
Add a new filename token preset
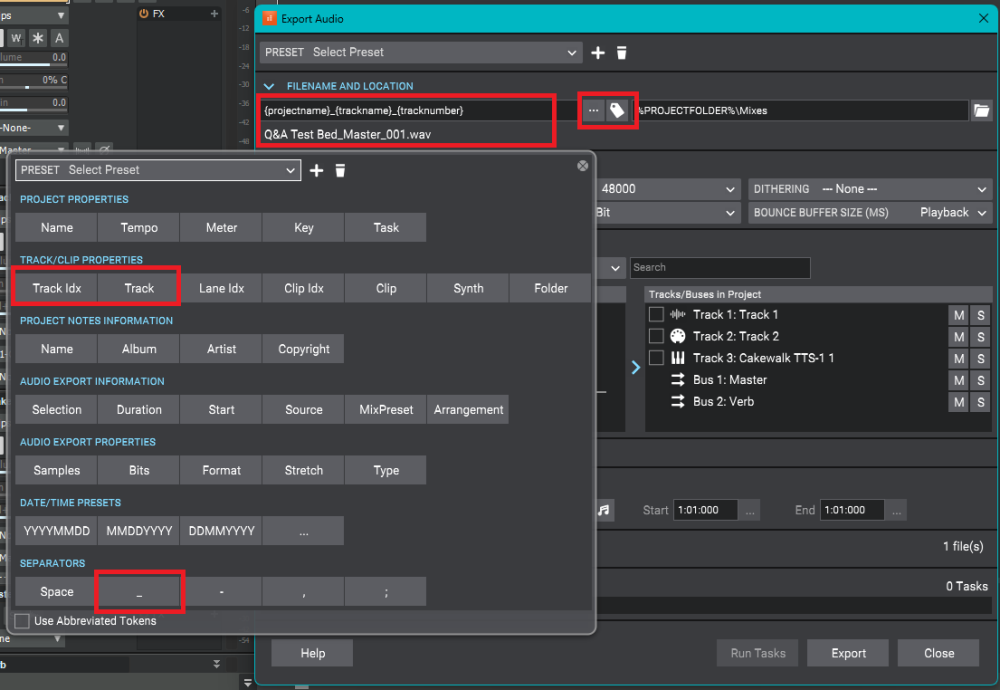click(316, 170)
